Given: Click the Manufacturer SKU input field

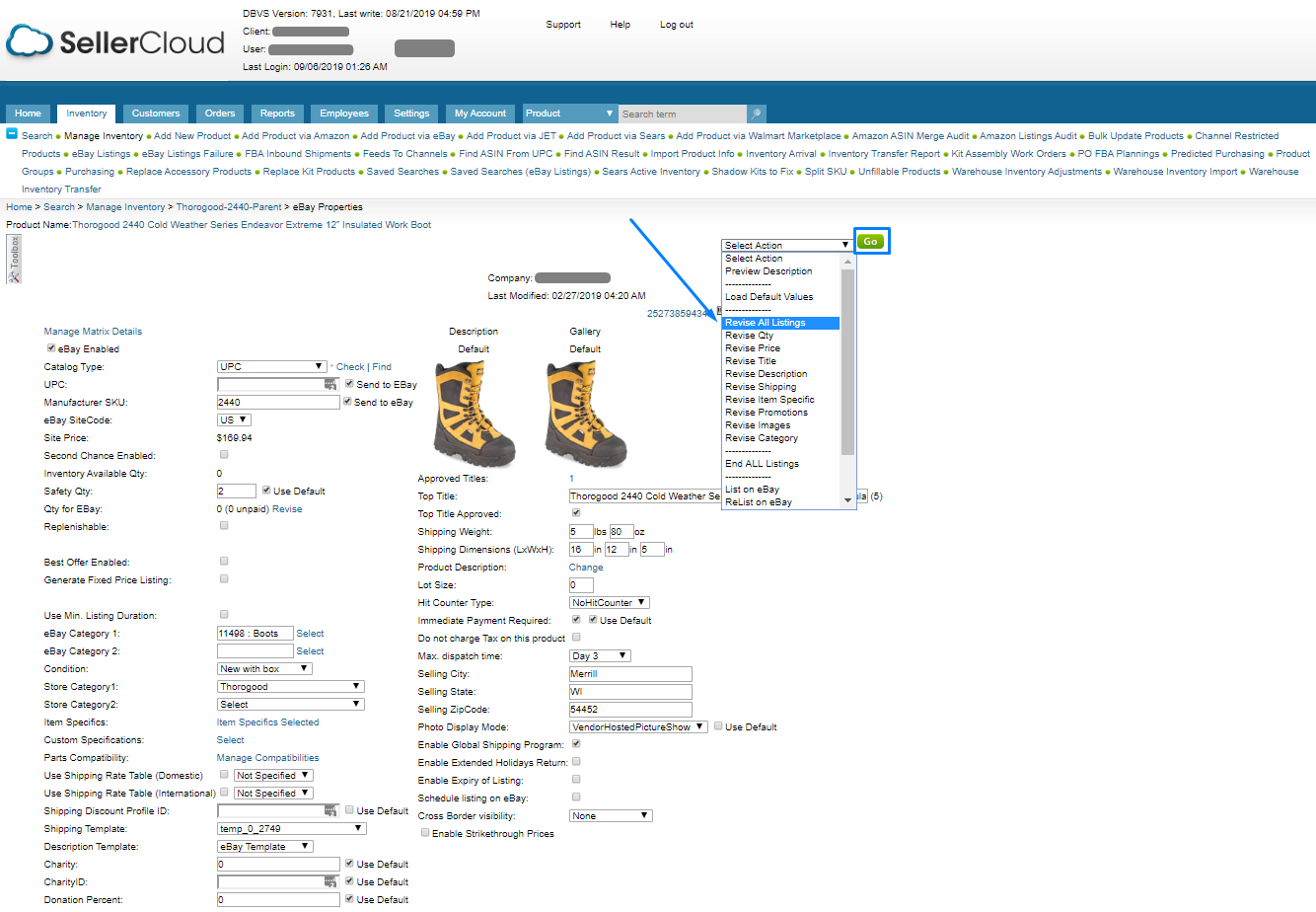Looking at the screenshot, I should click(x=278, y=402).
